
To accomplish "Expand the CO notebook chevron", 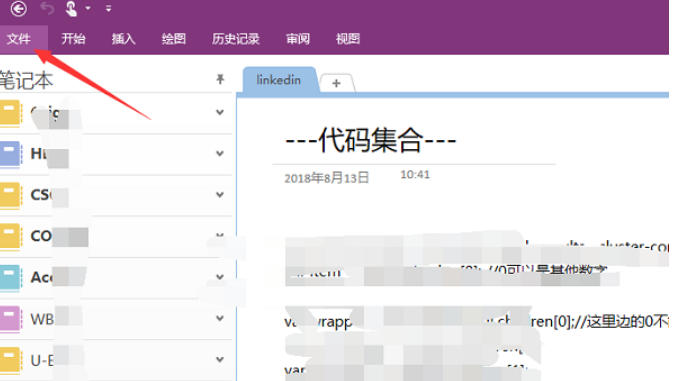I will 220,235.
